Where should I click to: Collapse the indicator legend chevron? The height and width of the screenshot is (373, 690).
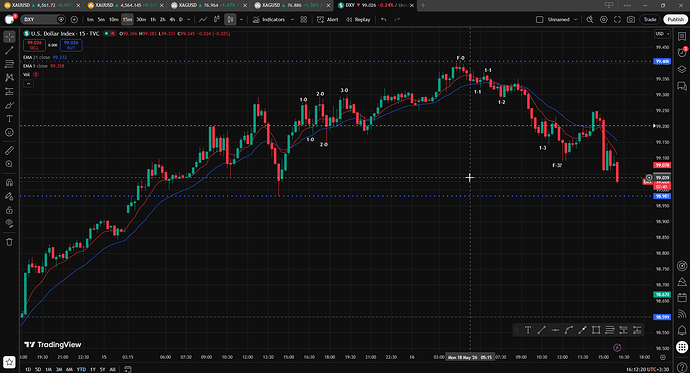[x=28, y=84]
